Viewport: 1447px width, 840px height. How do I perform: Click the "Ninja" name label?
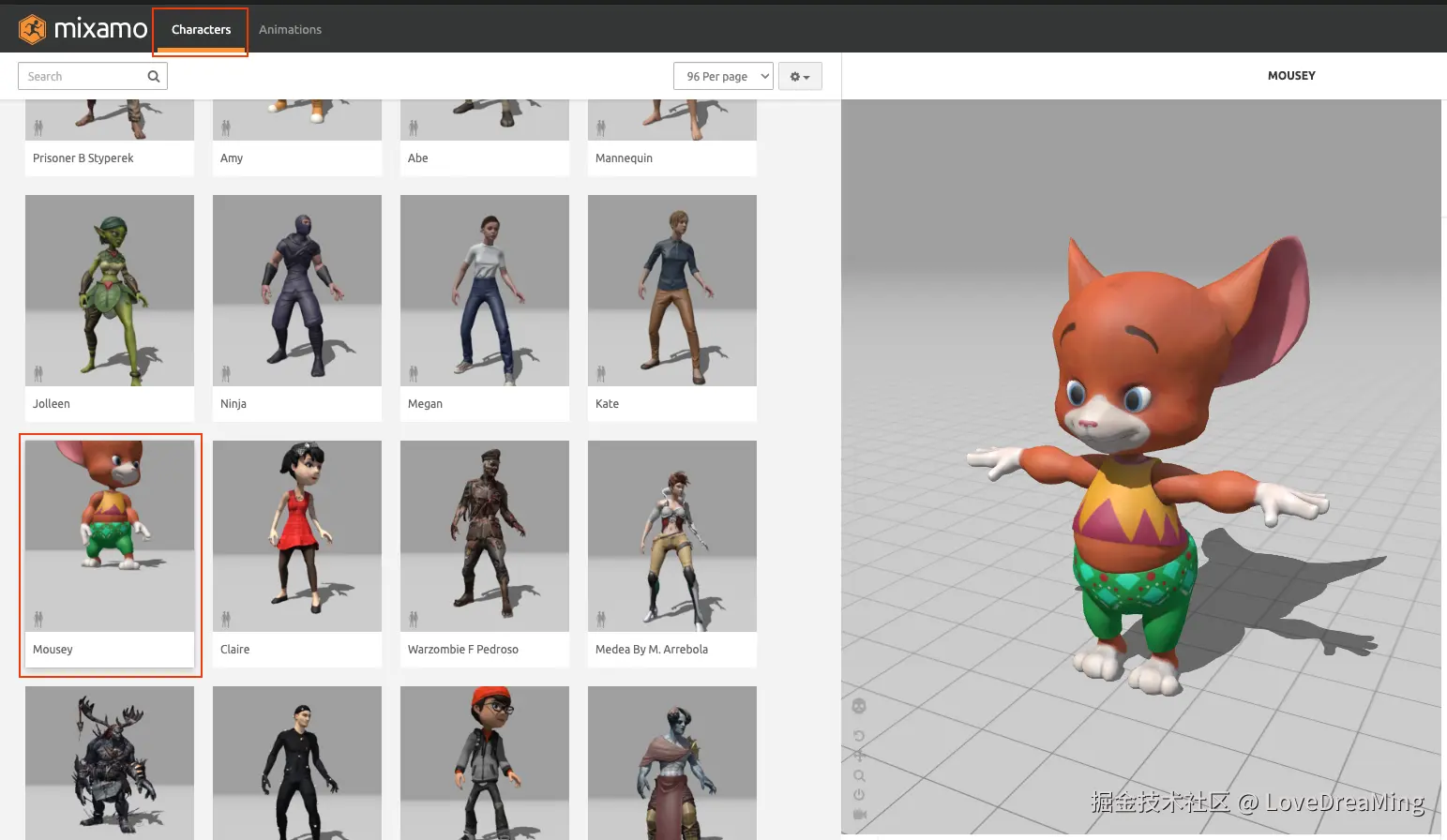pos(234,404)
